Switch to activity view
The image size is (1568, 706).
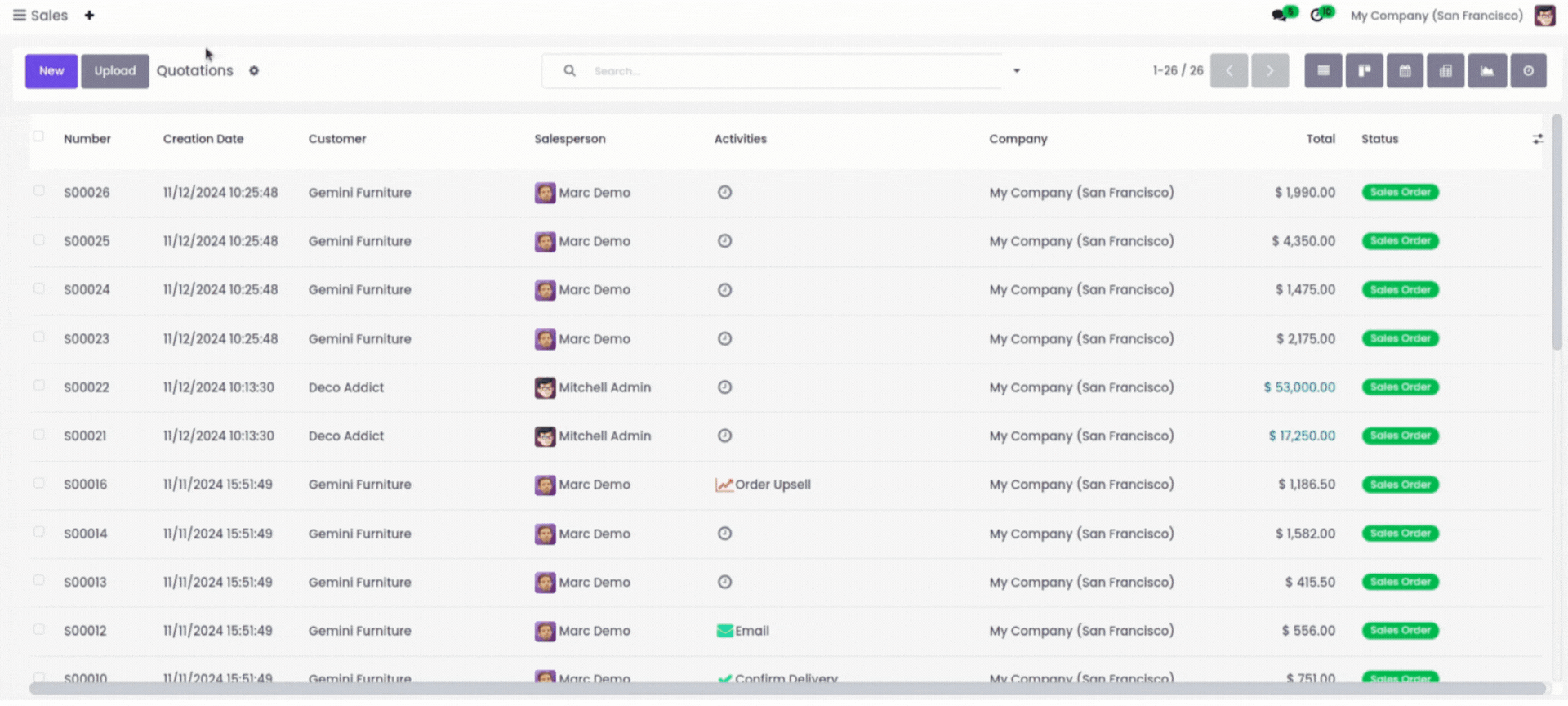1528,71
